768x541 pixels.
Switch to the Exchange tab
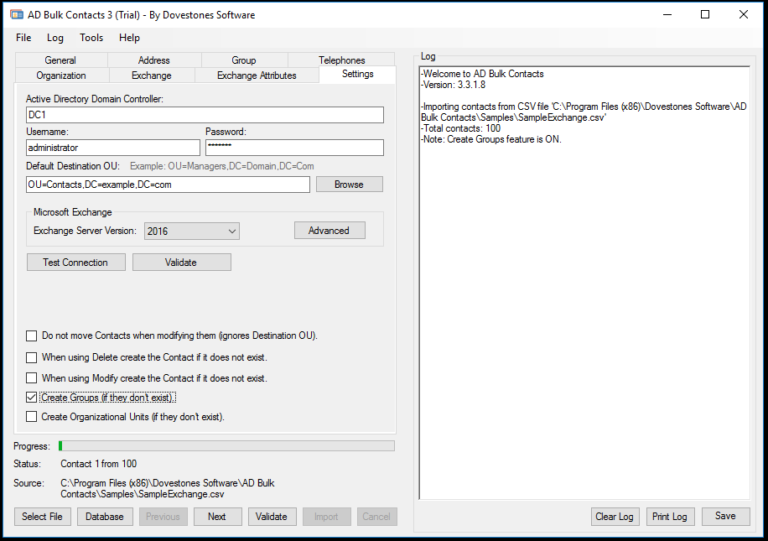pyautogui.click(x=151, y=75)
